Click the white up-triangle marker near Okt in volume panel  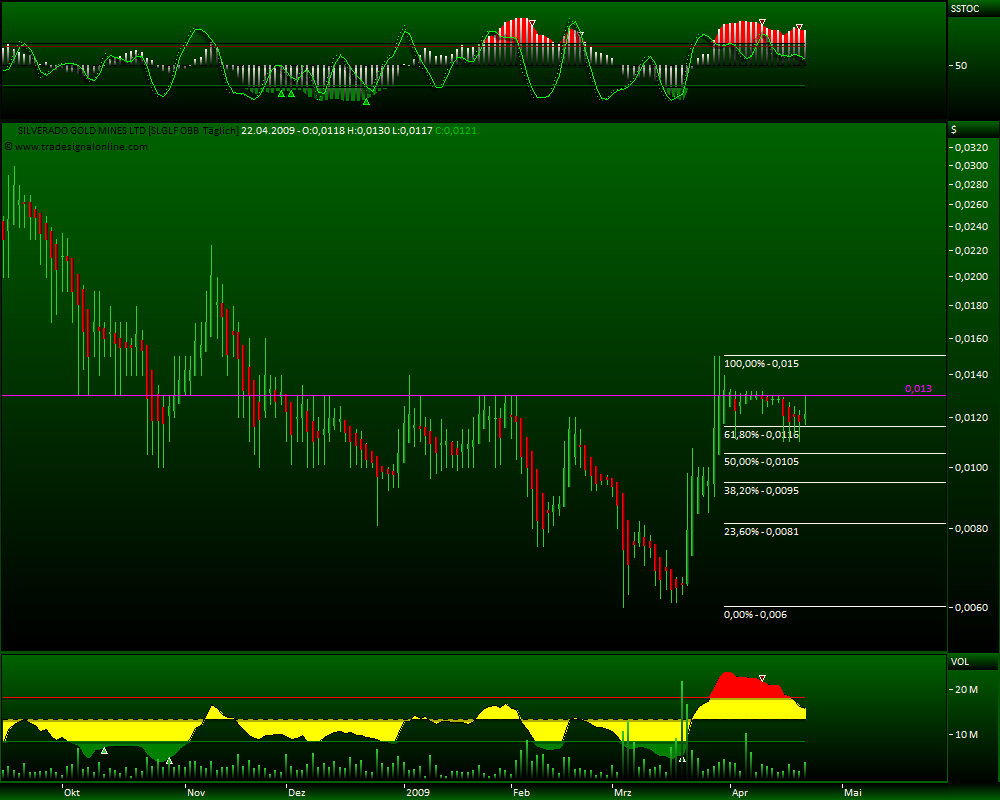click(x=104, y=750)
